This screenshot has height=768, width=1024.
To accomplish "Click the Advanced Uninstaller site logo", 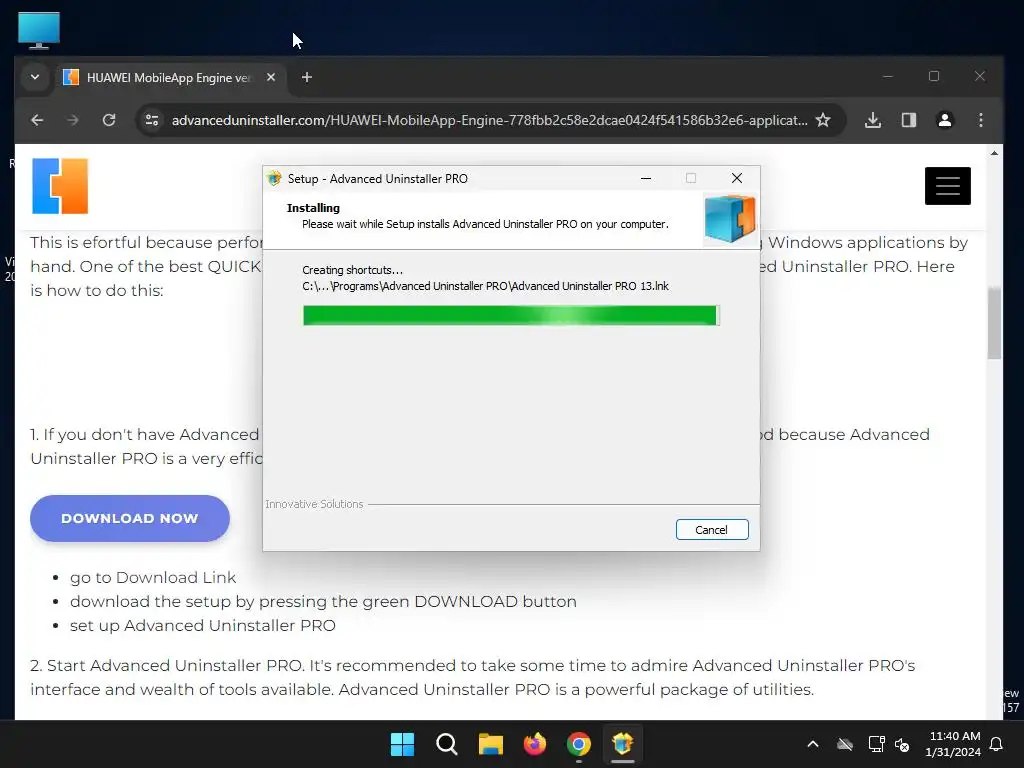I will point(60,186).
